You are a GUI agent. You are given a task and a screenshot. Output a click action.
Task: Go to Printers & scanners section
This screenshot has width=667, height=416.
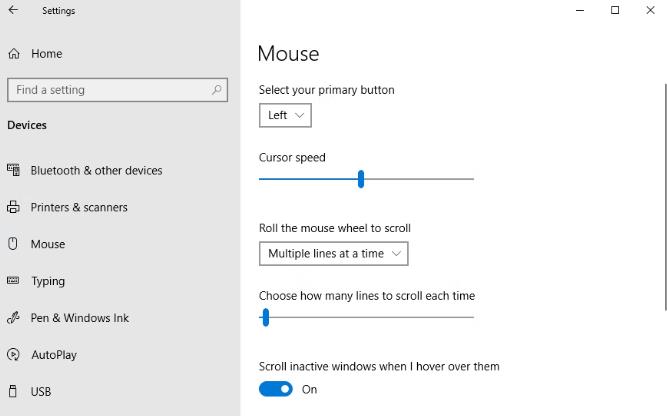79,207
